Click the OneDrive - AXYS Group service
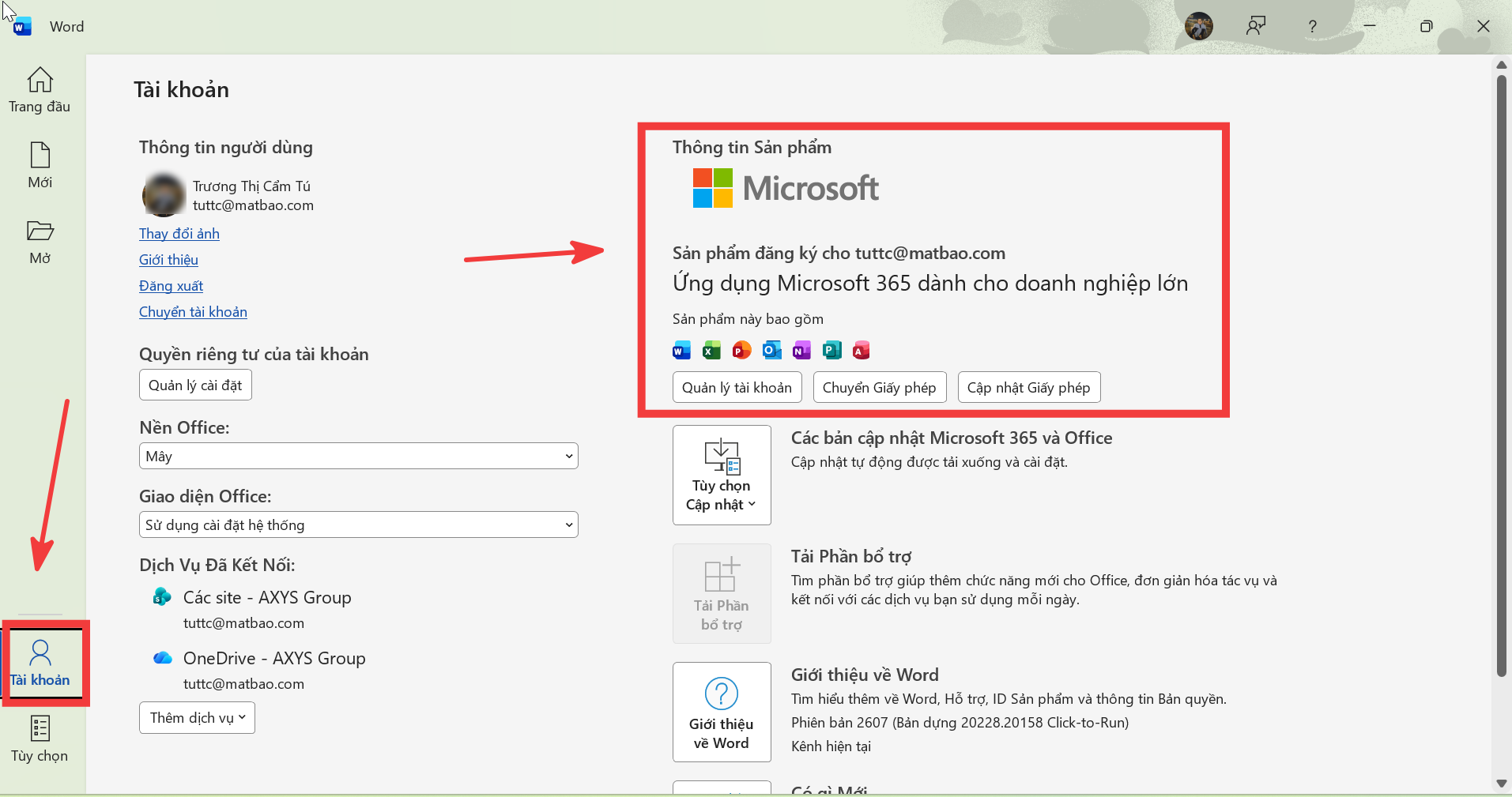 (274, 658)
